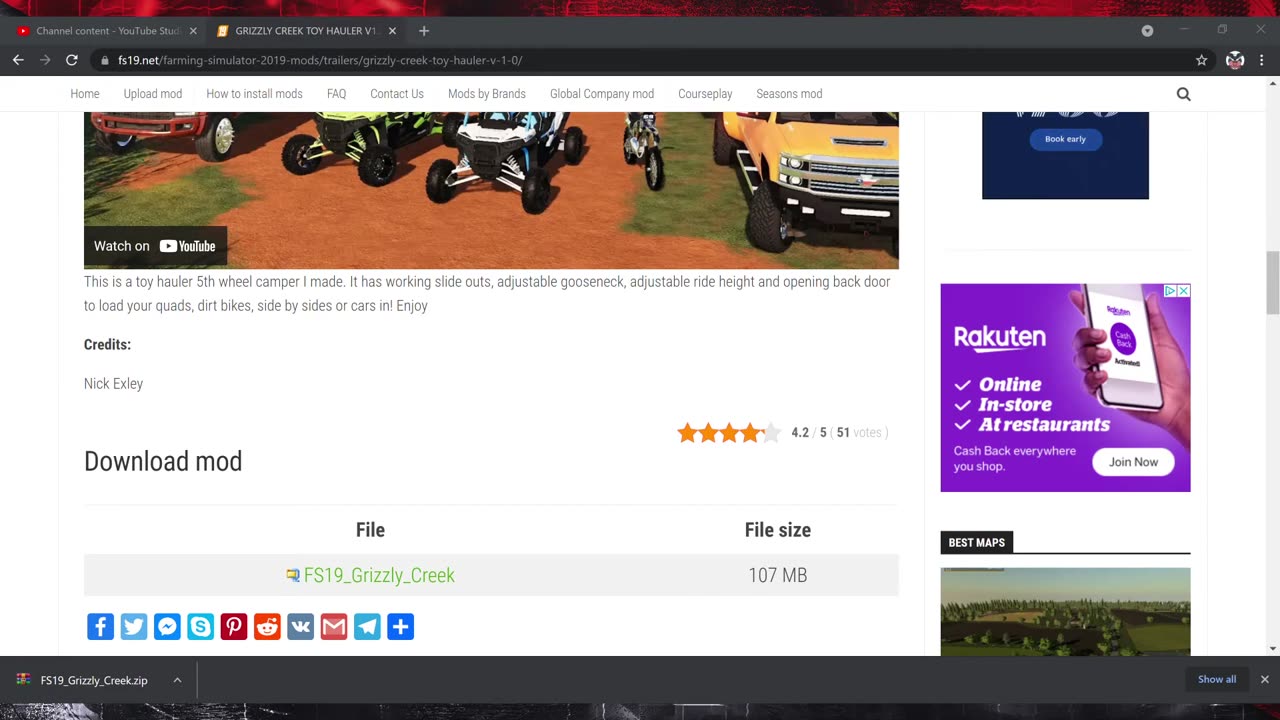Click the Download mod heading

(163, 461)
